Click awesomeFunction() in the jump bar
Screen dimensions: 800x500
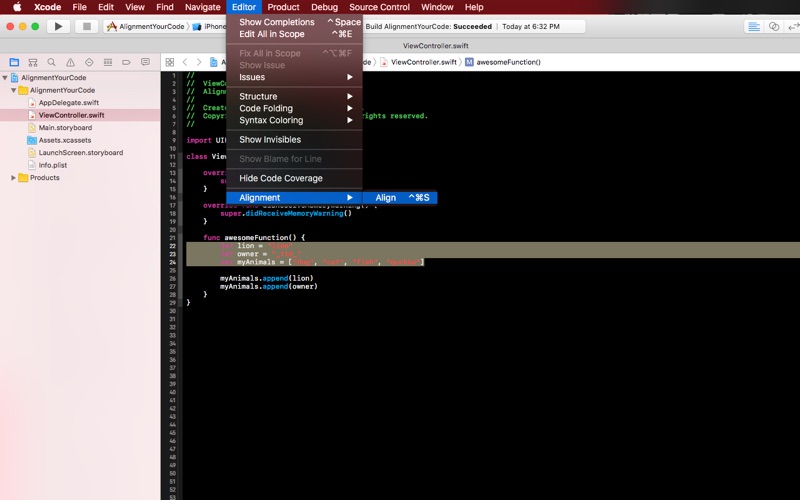pyautogui.click(x=508, y=62)
